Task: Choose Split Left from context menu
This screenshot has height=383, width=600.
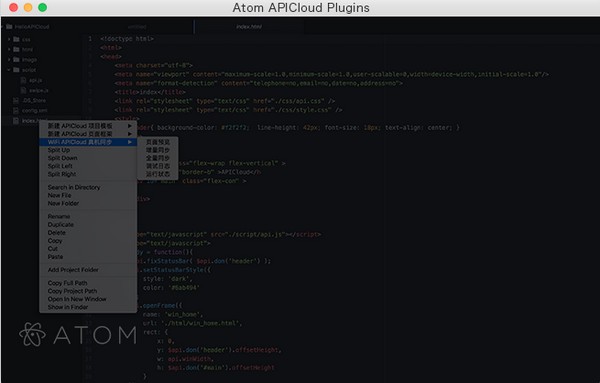Action: click(88, 166)
